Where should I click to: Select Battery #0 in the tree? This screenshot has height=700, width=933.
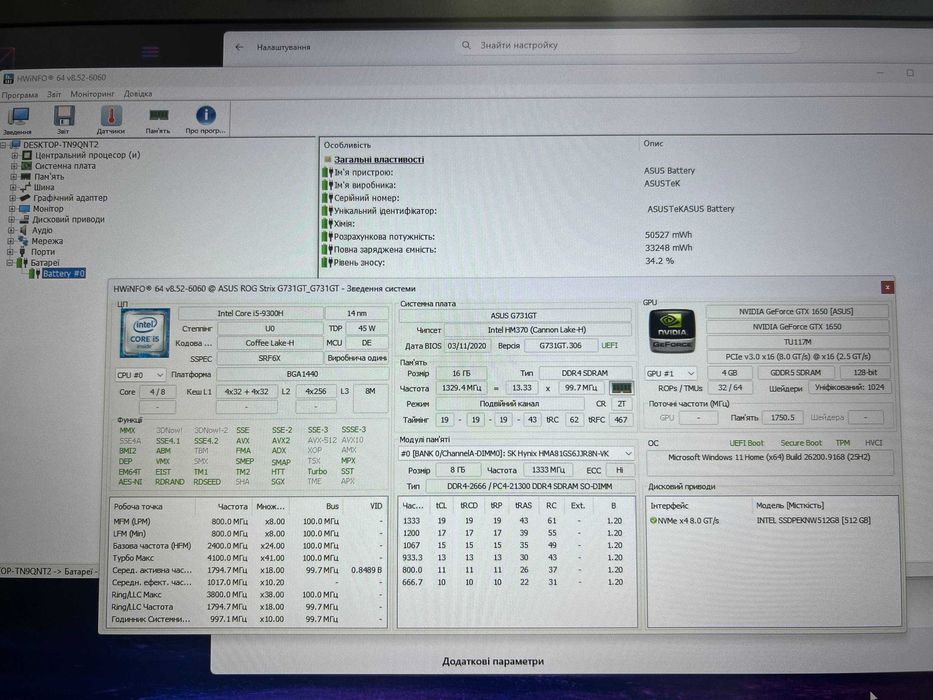pyautogui.click(x=64, y=274)
